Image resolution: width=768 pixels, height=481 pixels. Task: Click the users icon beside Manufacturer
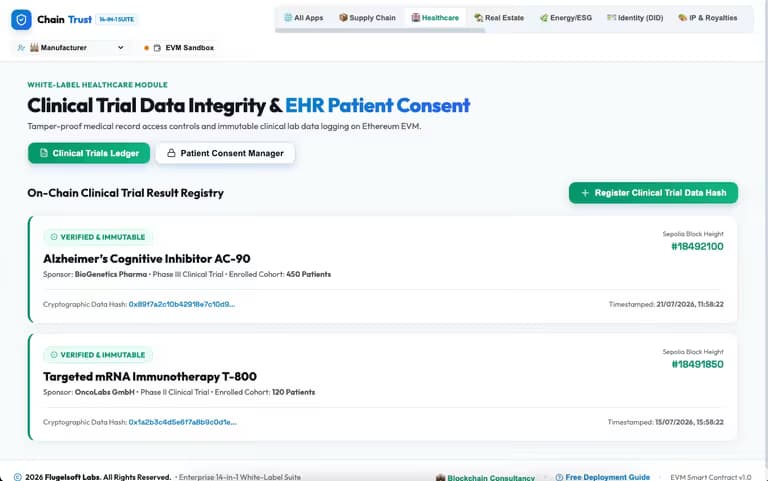click(21, 48)
